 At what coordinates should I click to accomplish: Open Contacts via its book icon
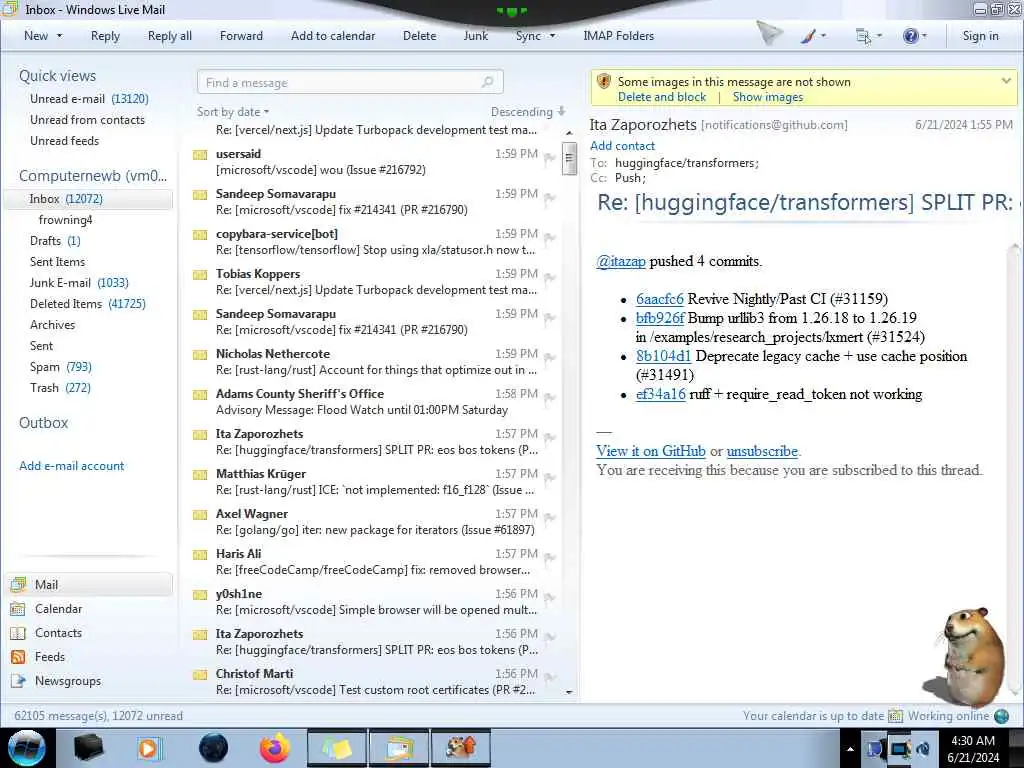(18, 633)
